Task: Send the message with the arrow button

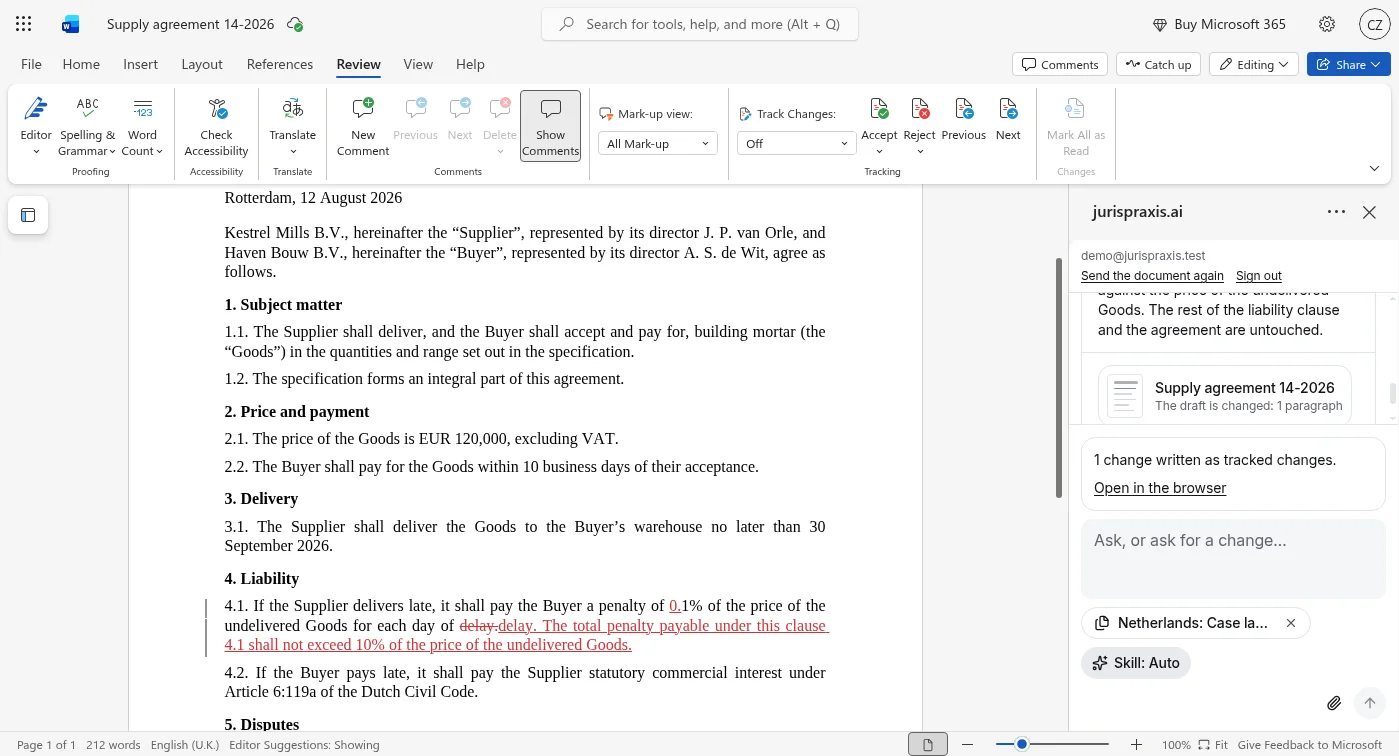Action: pyautogui.click(x=1370, y=703)
